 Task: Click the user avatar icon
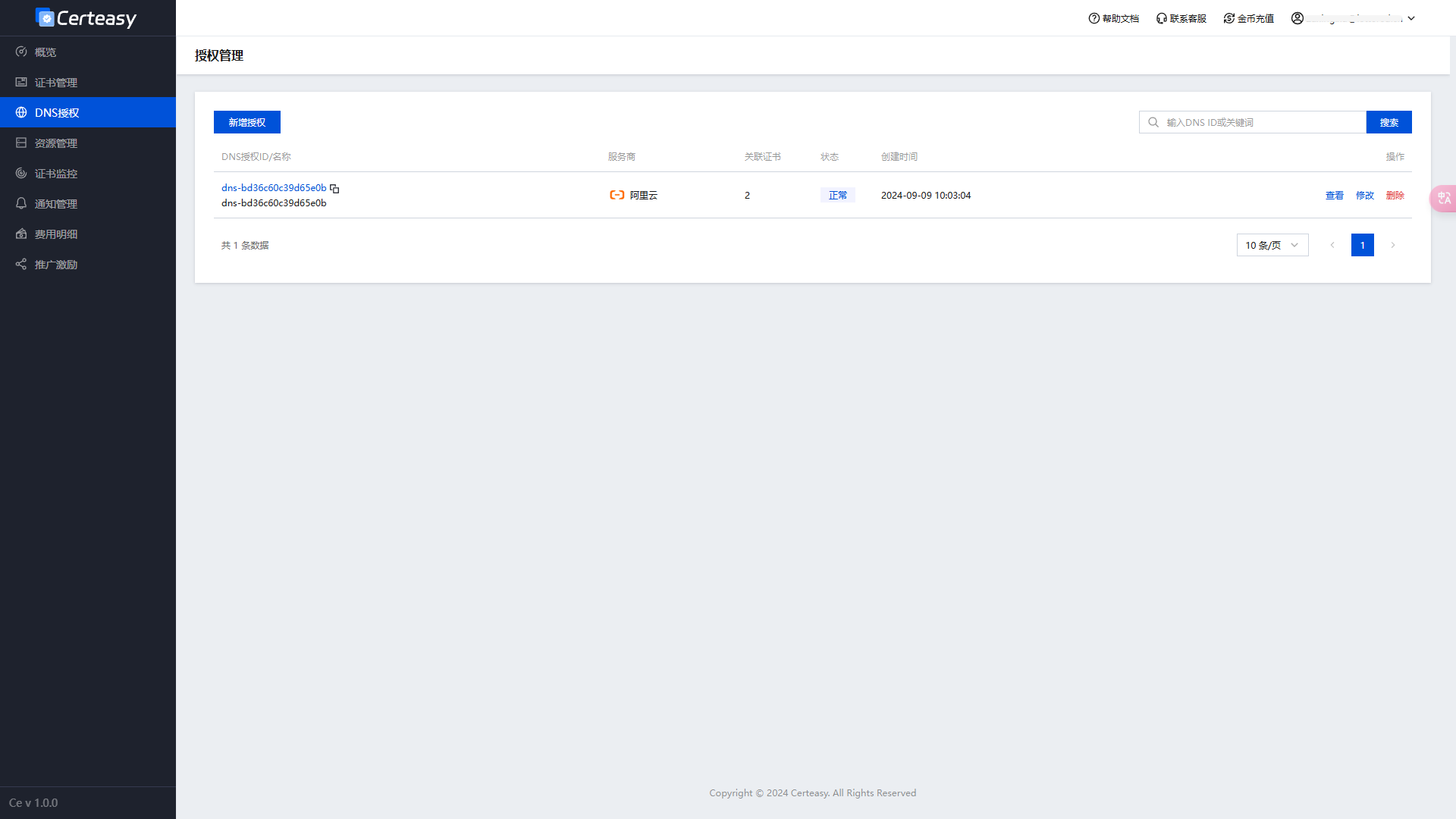pyautogui.click(x=1298, y=18)
